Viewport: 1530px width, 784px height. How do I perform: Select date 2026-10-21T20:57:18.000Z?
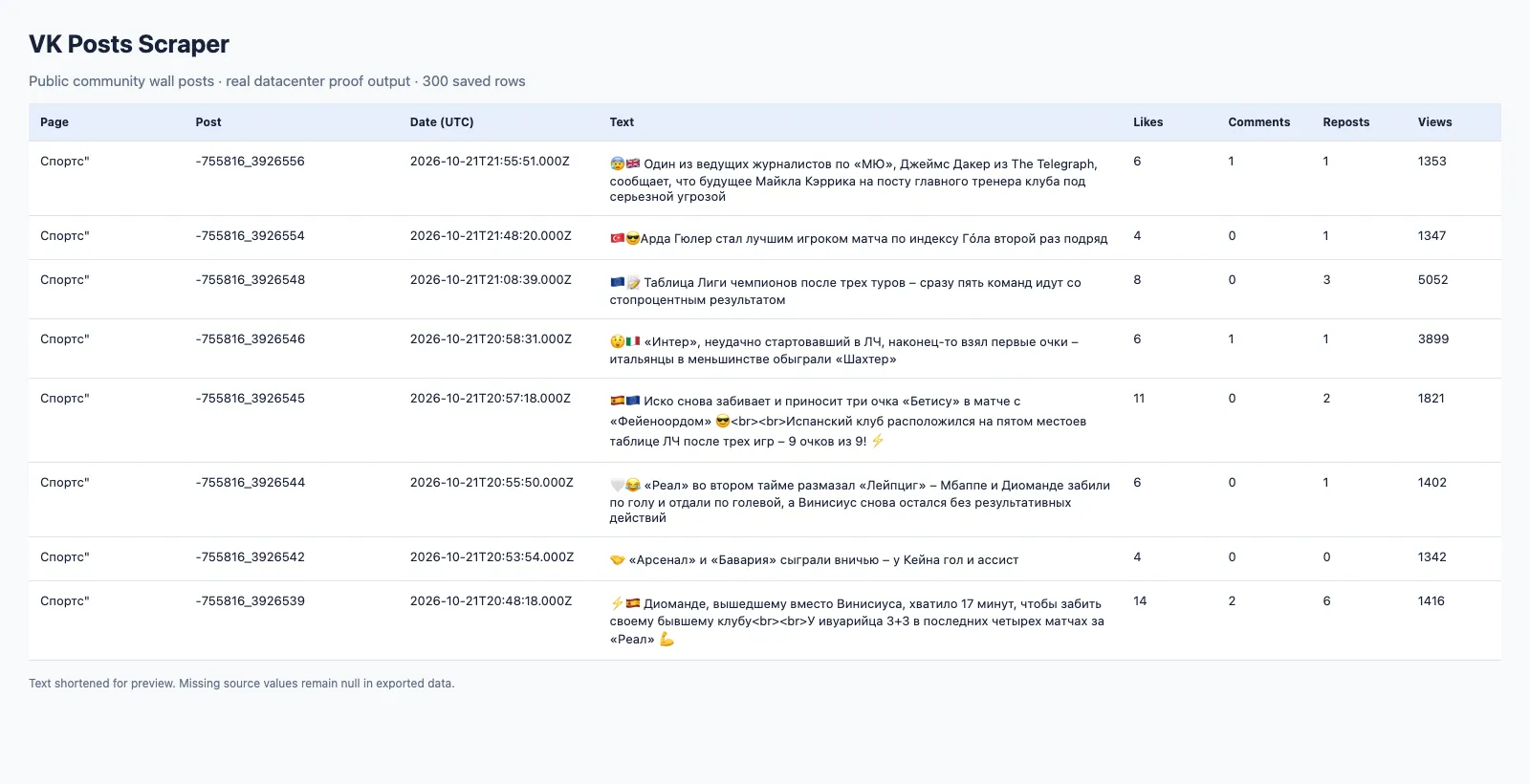491,399
